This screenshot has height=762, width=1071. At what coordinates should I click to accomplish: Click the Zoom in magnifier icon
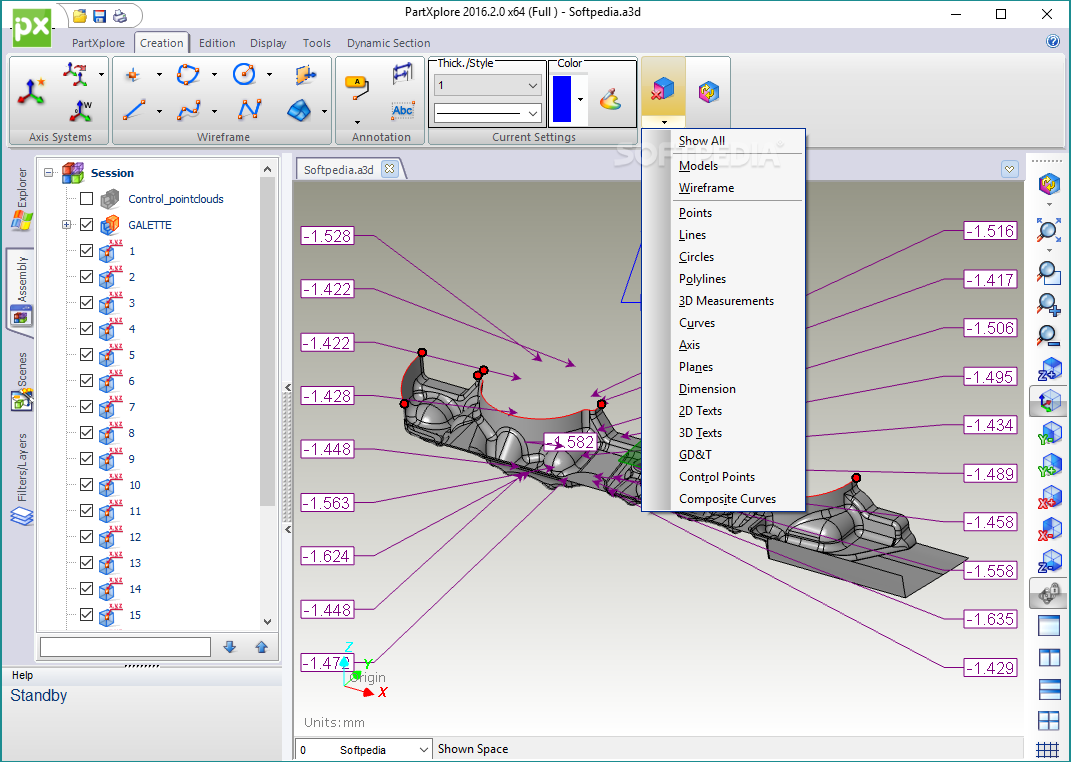(x=1048, y=304)
